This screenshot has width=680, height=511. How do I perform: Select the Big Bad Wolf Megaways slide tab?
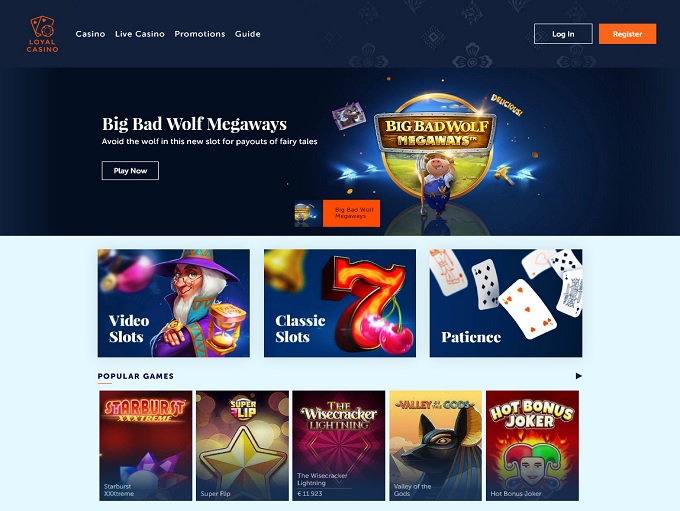351,213
